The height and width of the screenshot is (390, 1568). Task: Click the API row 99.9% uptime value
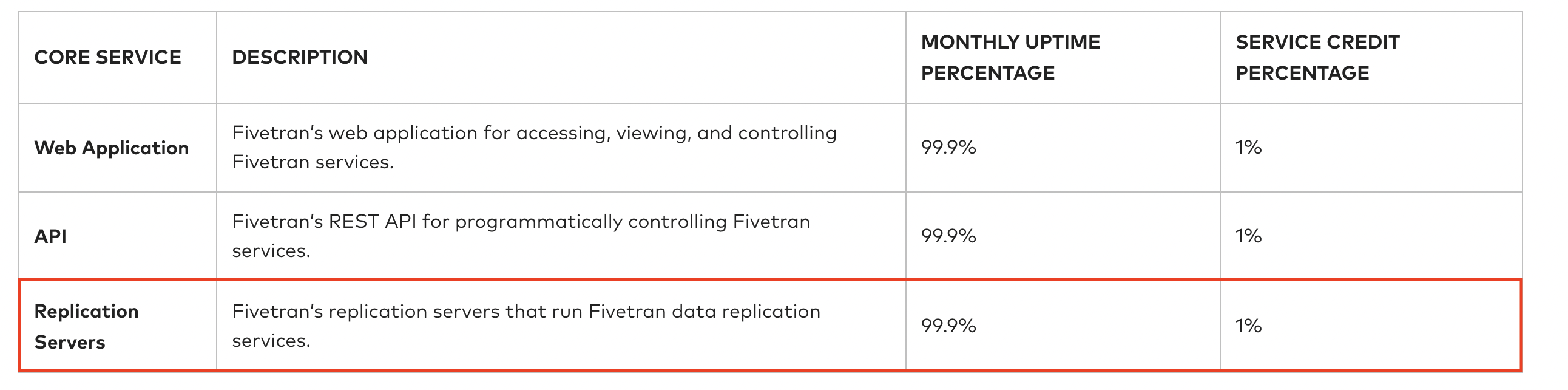(948, 236)
